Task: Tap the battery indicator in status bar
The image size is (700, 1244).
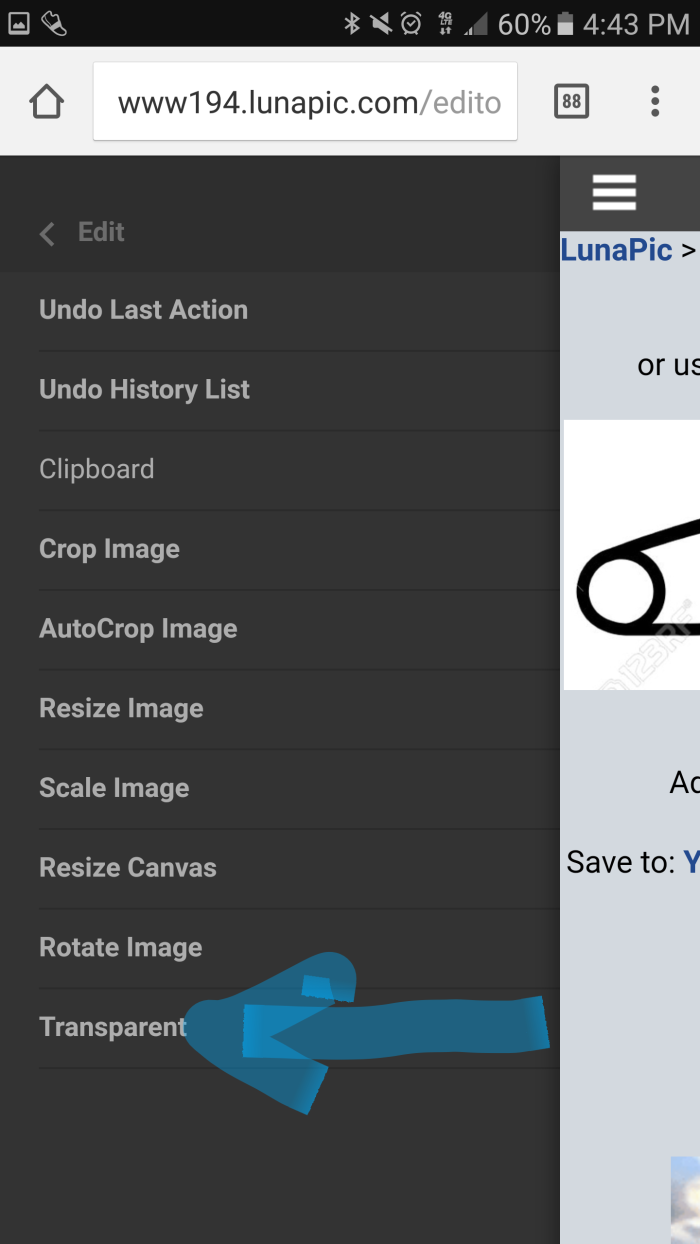Action: [566, 23]
